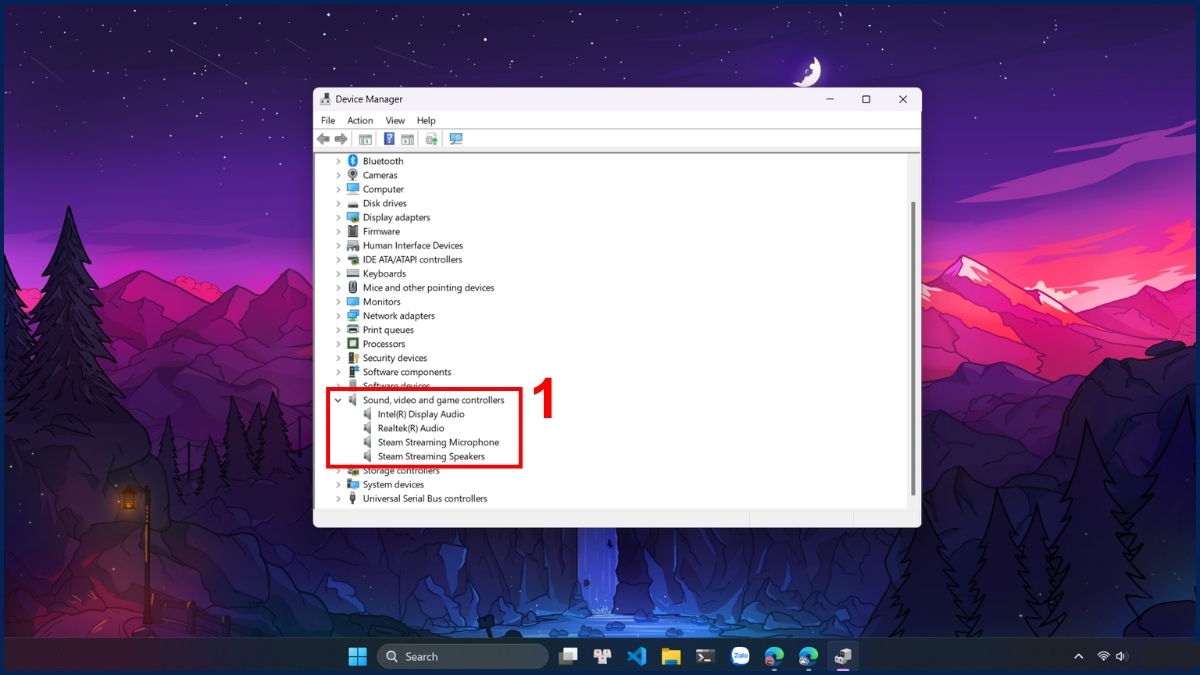Expand the Display adapters category
This screenshot has height=675, width=1200.
pyautogui.click(x=337, y=217)
